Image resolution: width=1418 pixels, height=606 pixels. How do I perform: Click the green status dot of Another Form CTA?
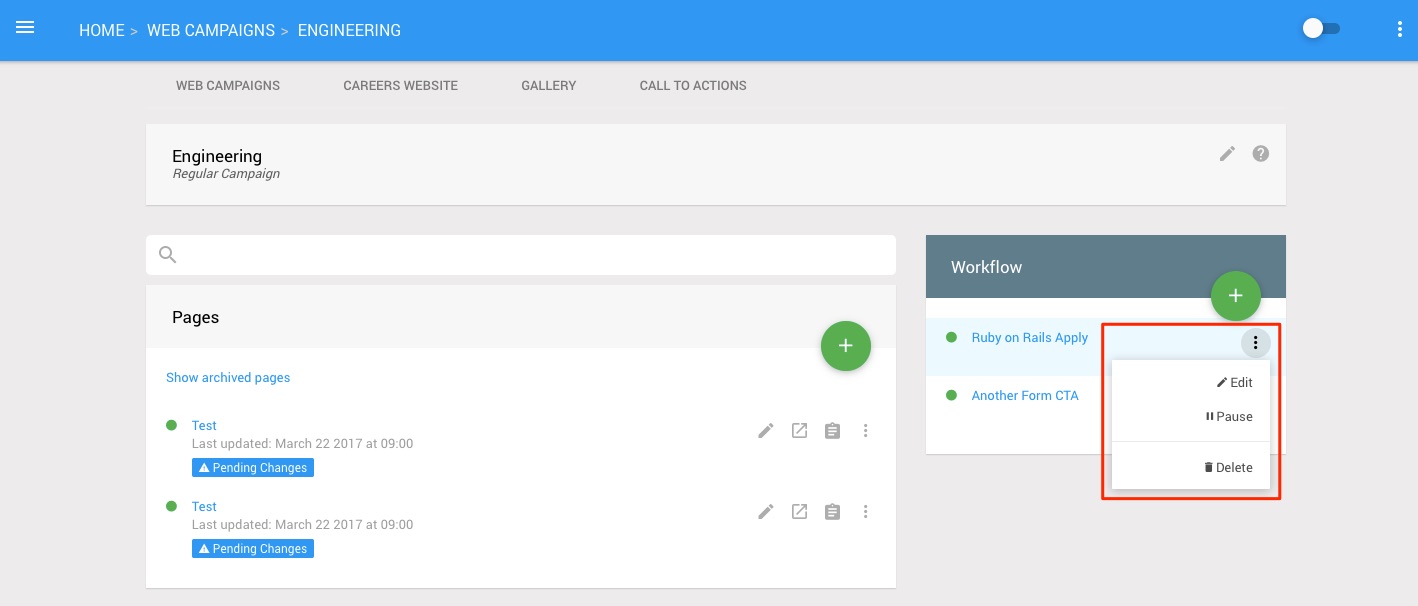point(951,395)
